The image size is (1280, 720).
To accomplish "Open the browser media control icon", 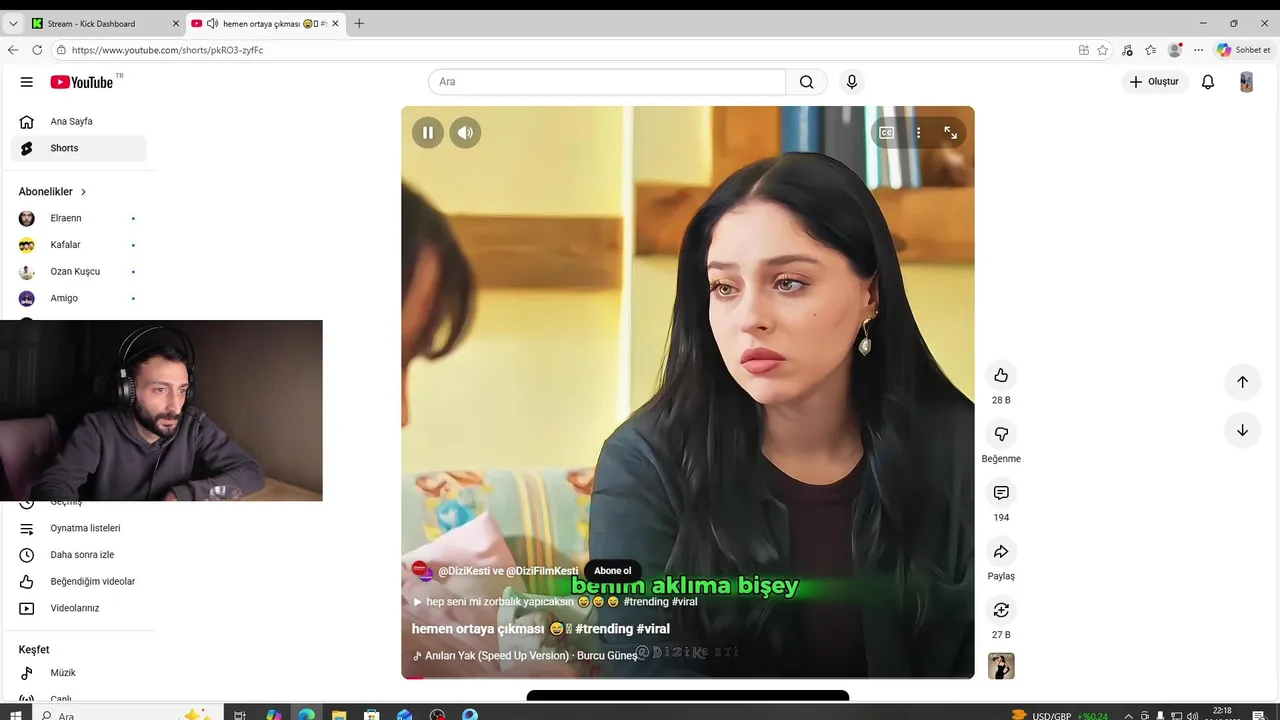I will (x=1127, y=50).
